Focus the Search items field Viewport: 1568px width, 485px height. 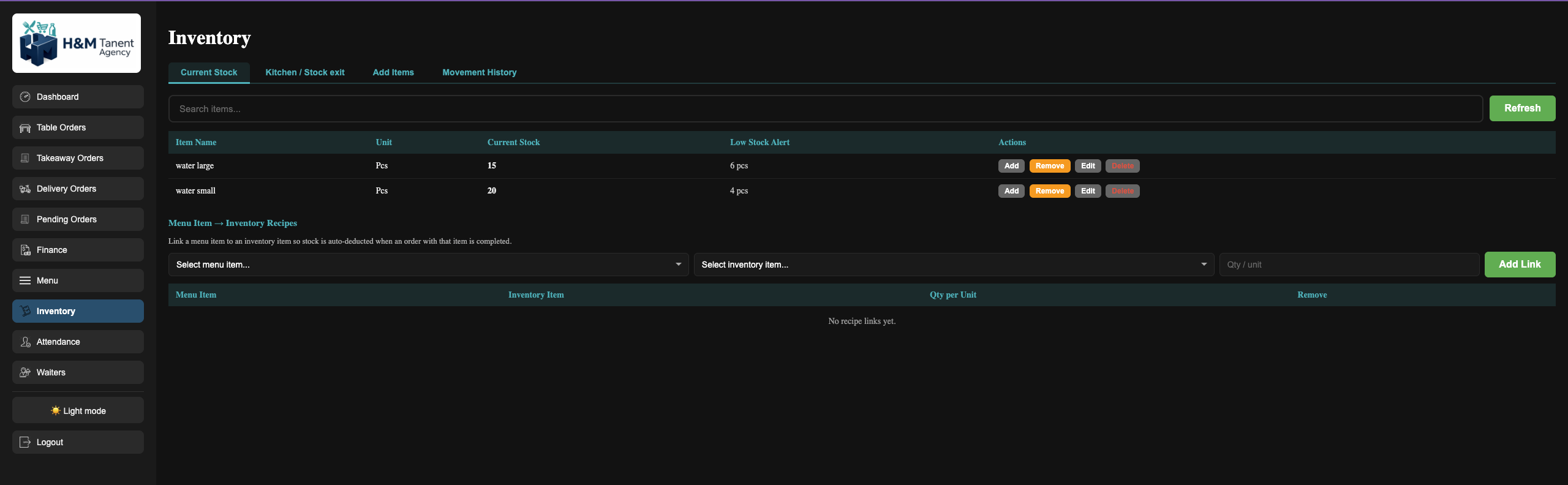[x=825, y=109]
